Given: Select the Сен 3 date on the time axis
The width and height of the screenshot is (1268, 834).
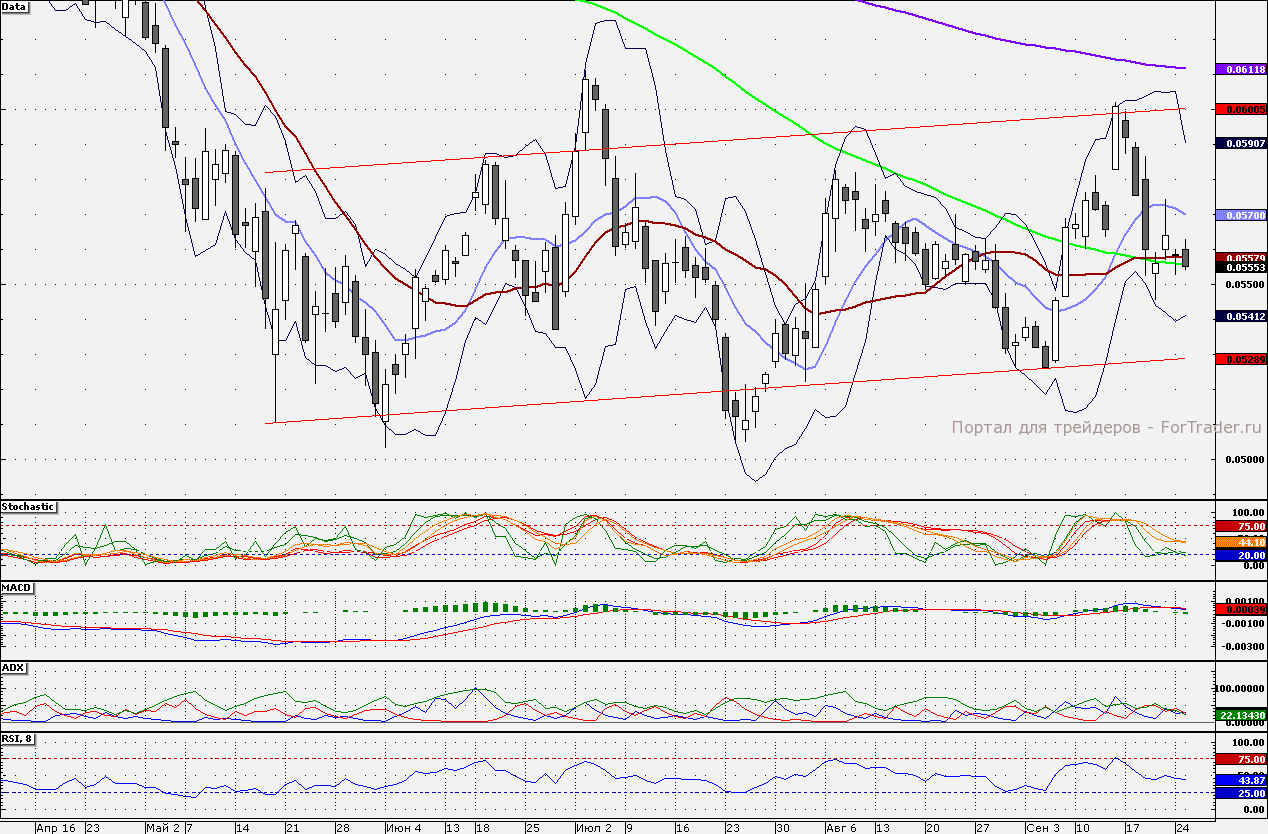Looking at the screenshot, I should point(1043,828).
